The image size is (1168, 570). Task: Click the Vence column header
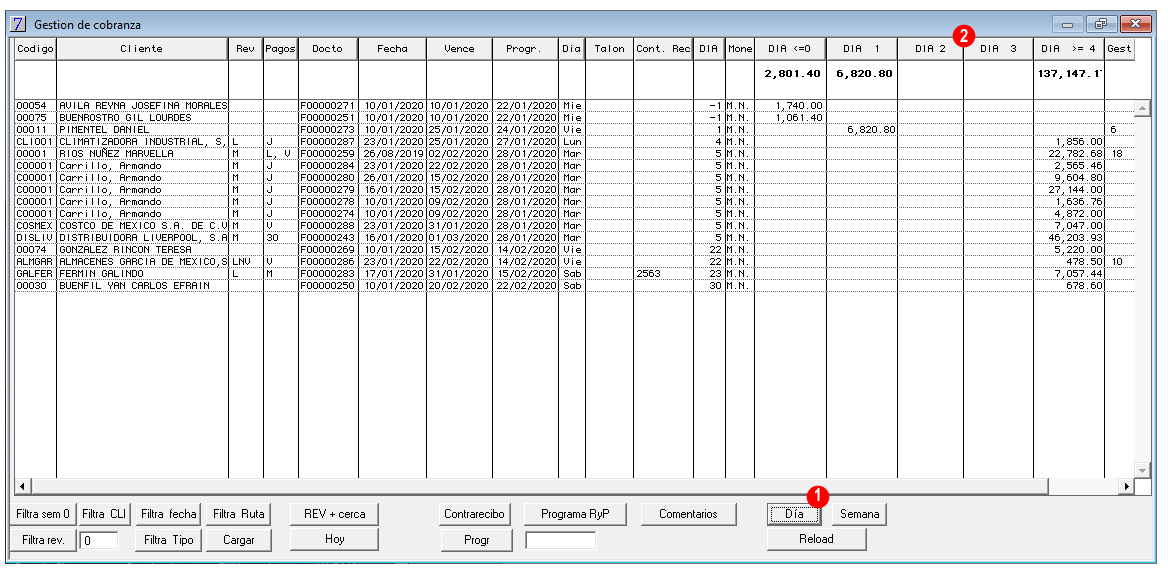(459, 48)
